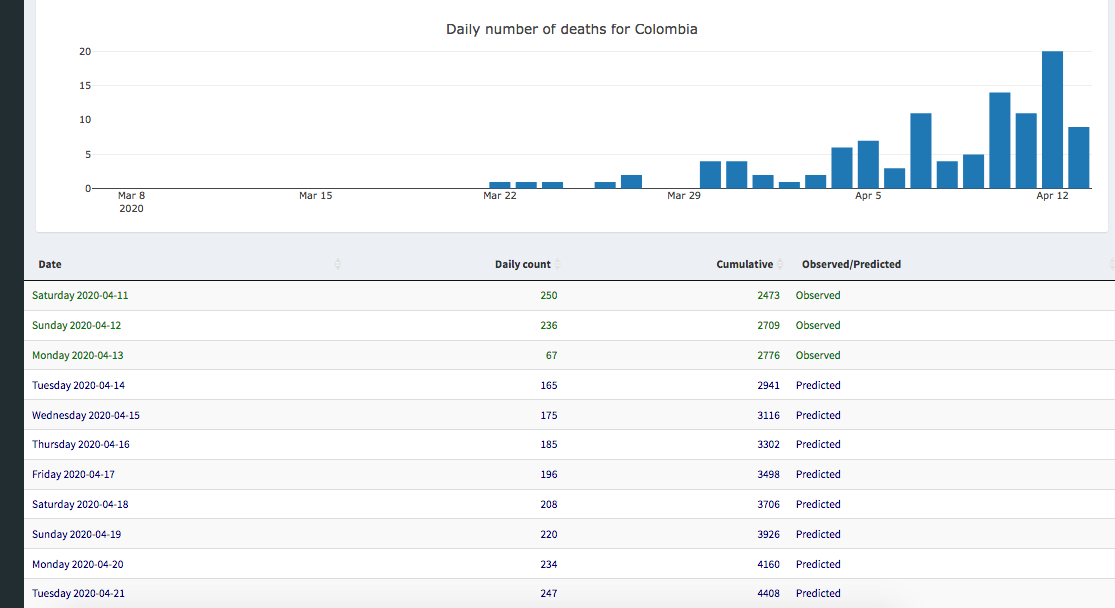Image resolution: width=1115 pixels, height=608 pixels.
Task: Click daily count 175 for Wednesday 2020-04-15
Action: tap(548, 415)
